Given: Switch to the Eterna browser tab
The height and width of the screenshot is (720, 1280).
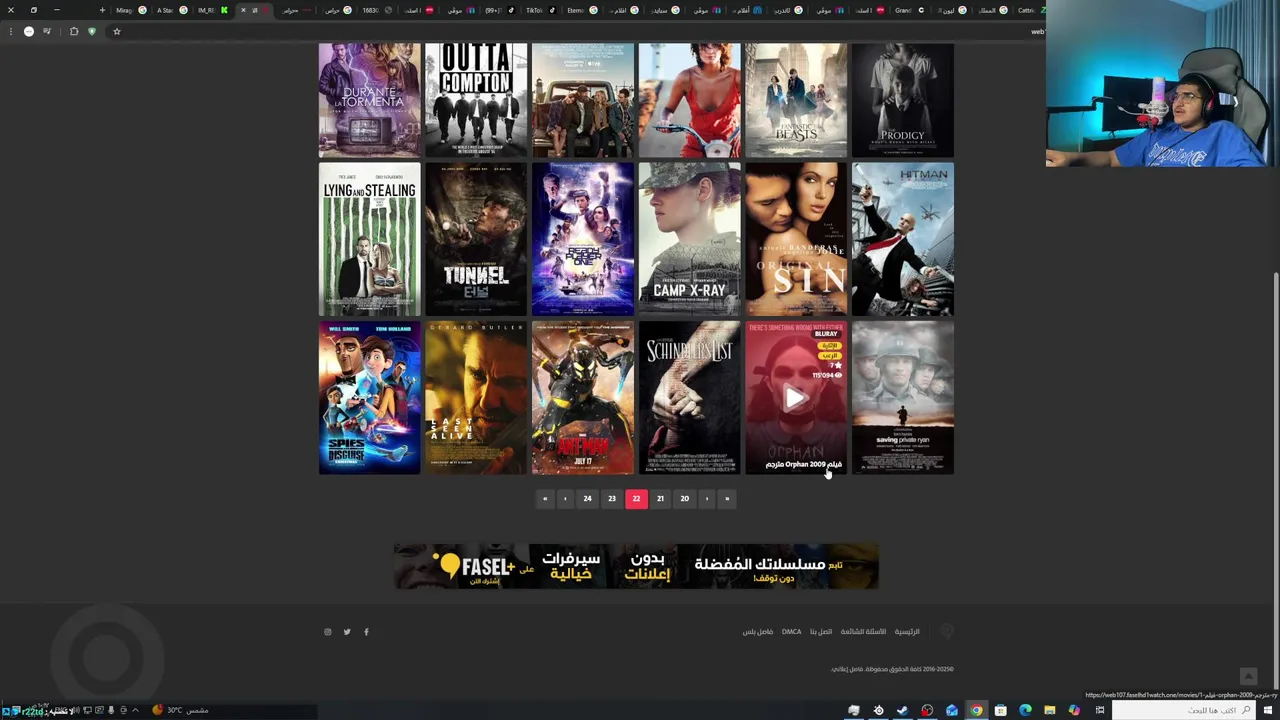Looking at the screenshot, I should pos(581,10).
